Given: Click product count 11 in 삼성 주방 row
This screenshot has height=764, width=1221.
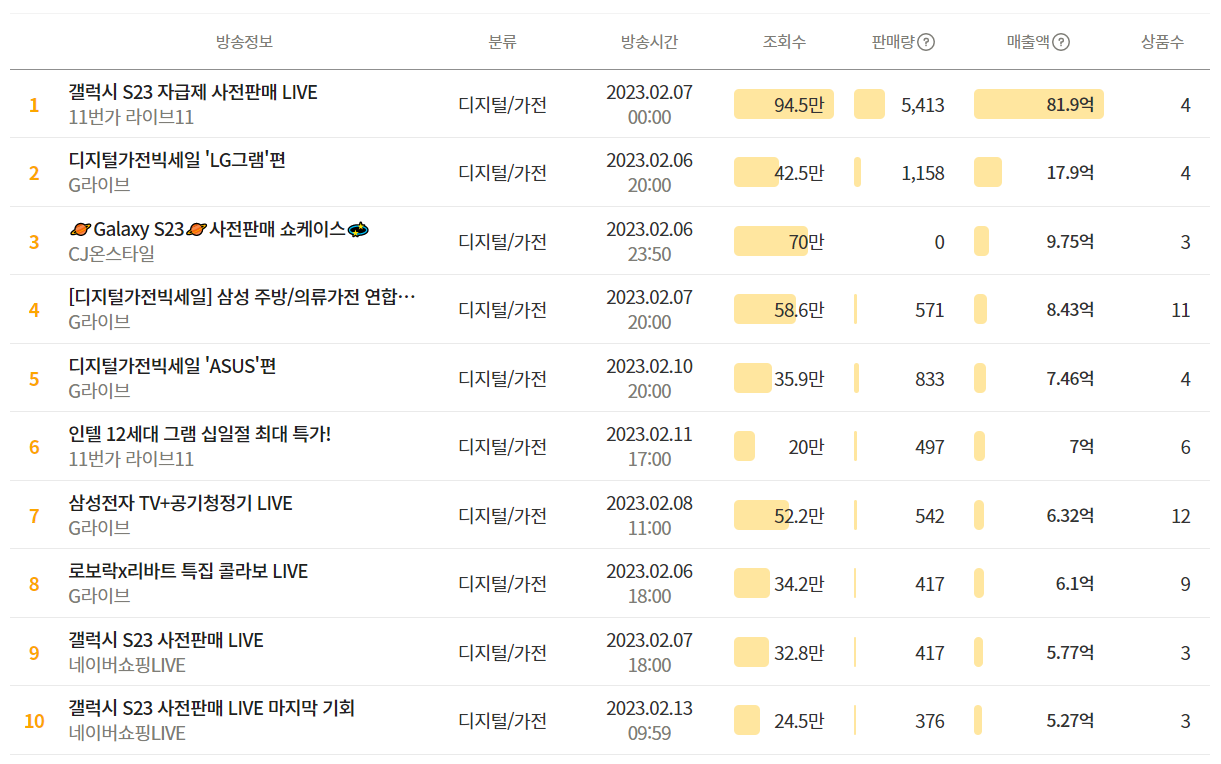Looking at the screenshot, I should point(1181,310).
